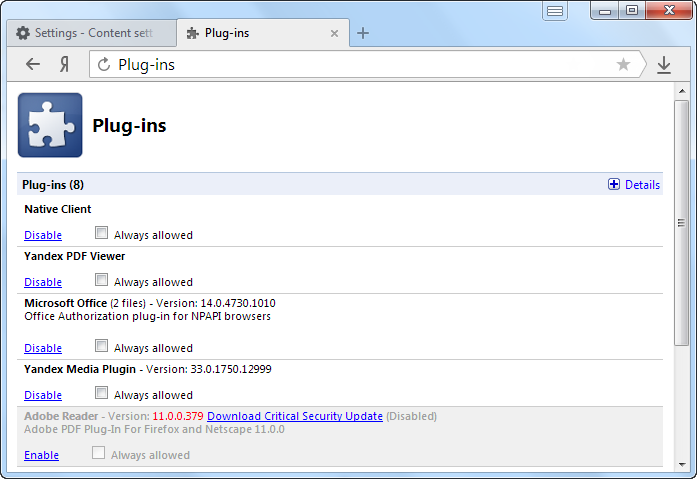Image resolution: width=697 pixels, height=480 pixels.
Task: Click the Native Client plug-in name
Action: point(58,209)
